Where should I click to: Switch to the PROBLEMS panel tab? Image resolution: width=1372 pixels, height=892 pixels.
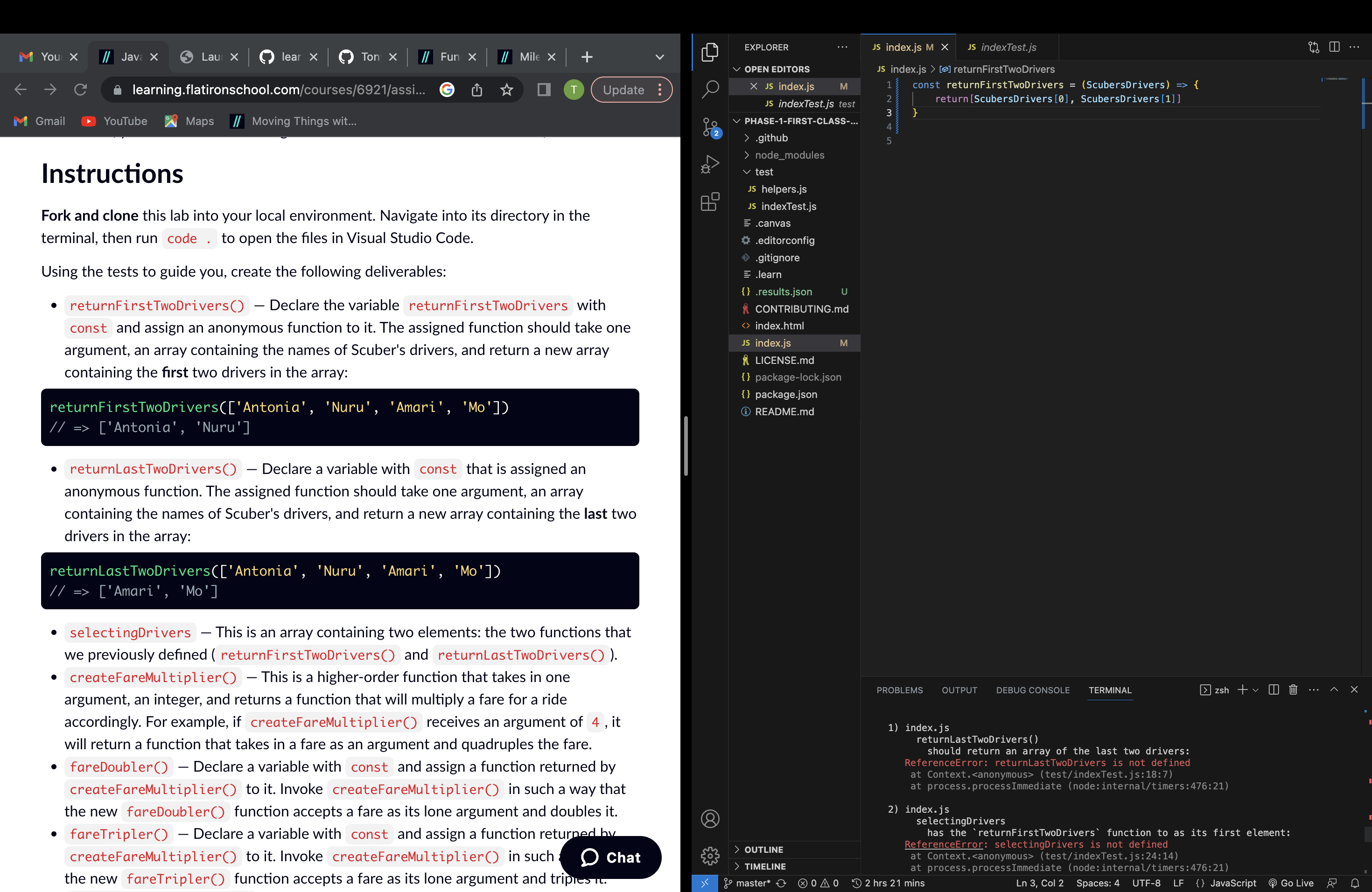coord(899,690)
